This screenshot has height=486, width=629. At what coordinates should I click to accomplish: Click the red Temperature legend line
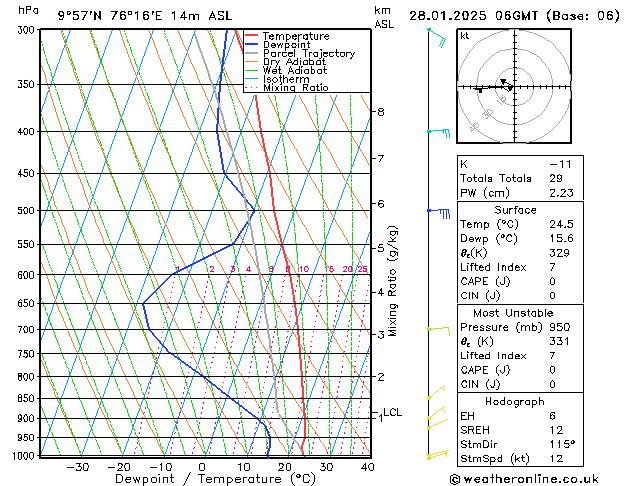(x=252, y=36)
